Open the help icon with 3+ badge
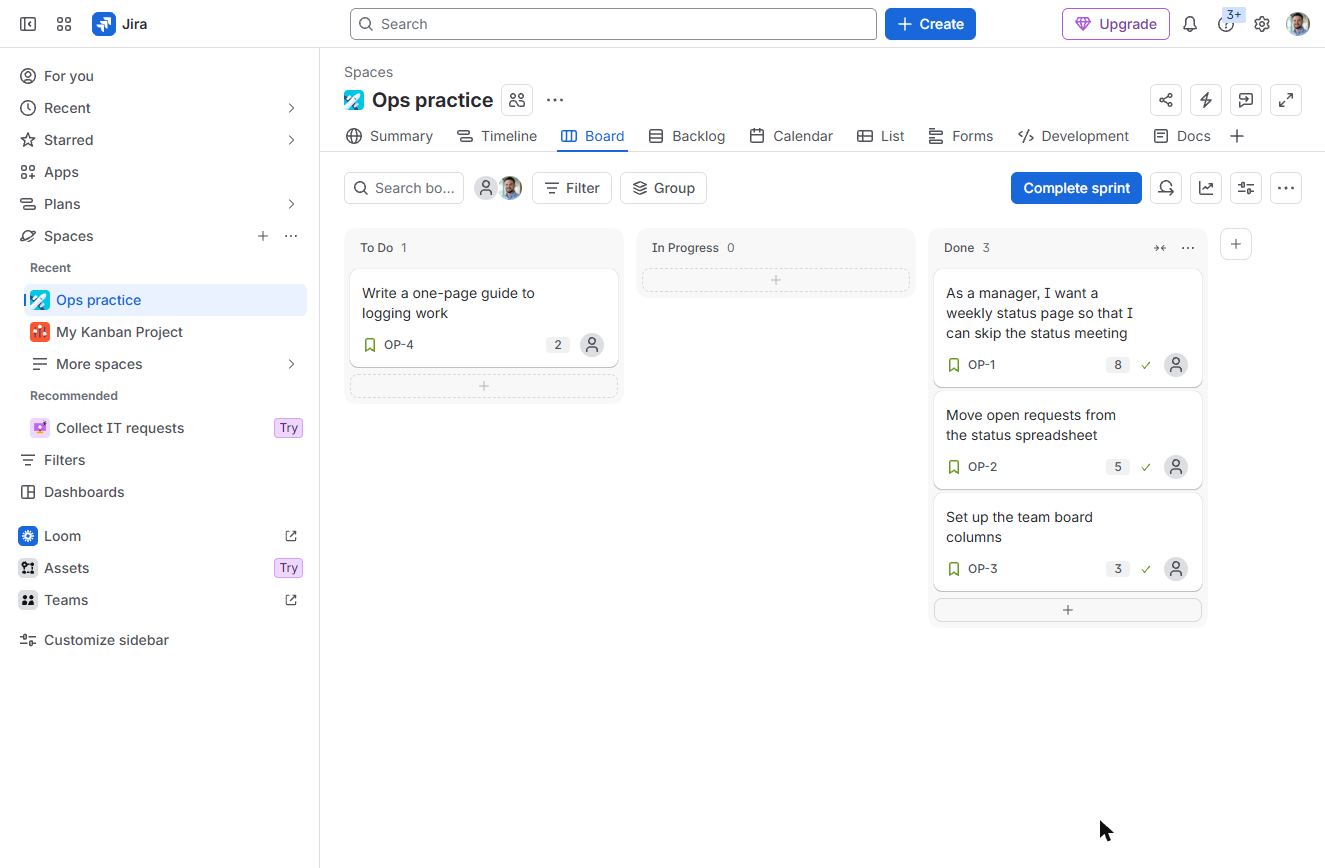The height and width of the screenshot is (868, 1325). click(1226, 24)
